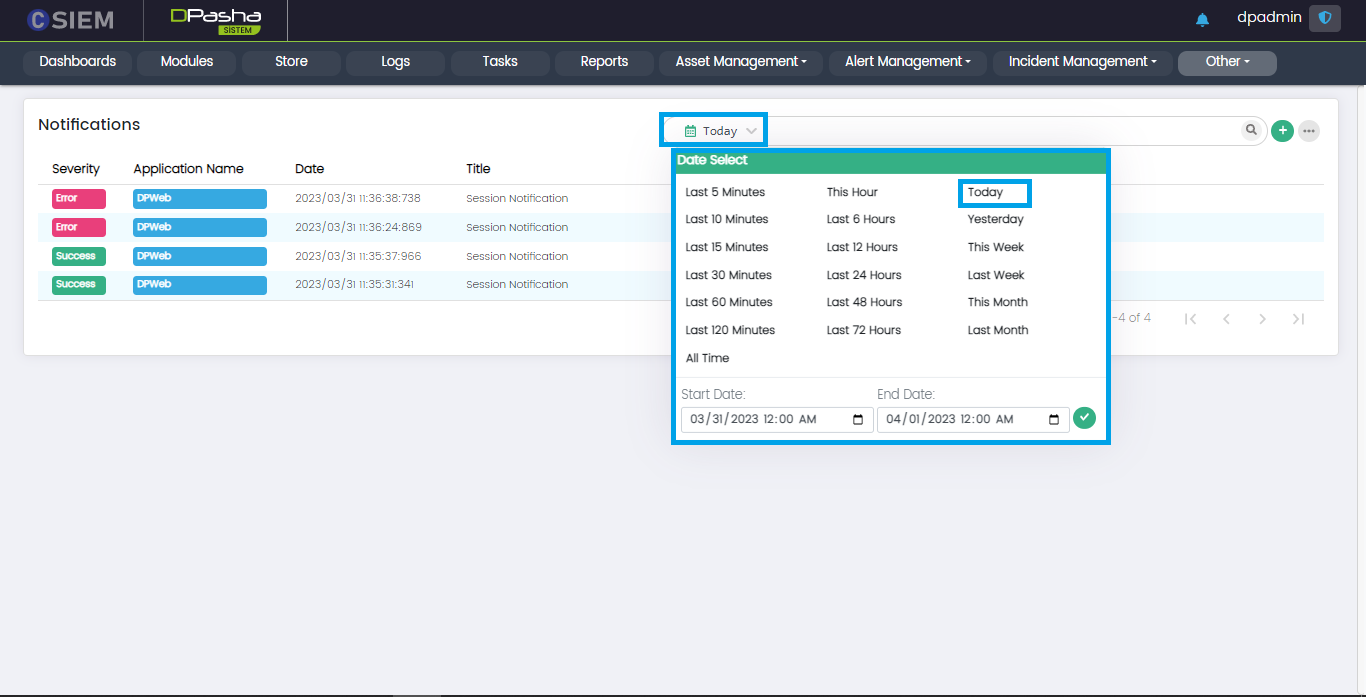The image size is (1366, 697).
Task: Open the gray more options ellipsis
Action: 1308,131
